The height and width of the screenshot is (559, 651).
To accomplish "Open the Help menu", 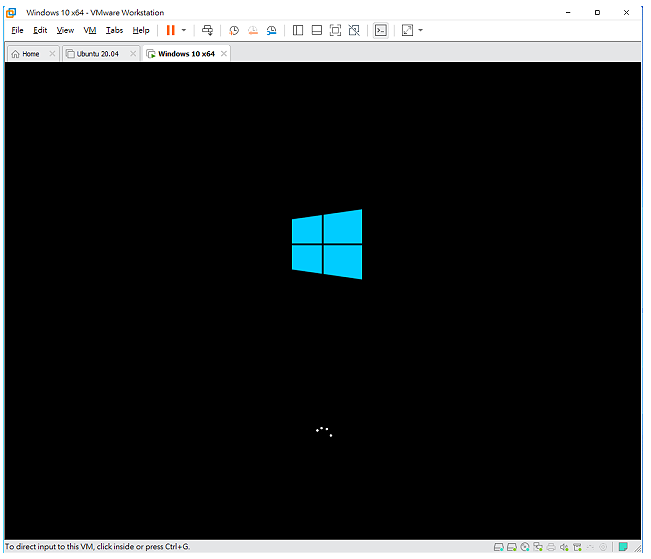I will (x=141, y=30).
